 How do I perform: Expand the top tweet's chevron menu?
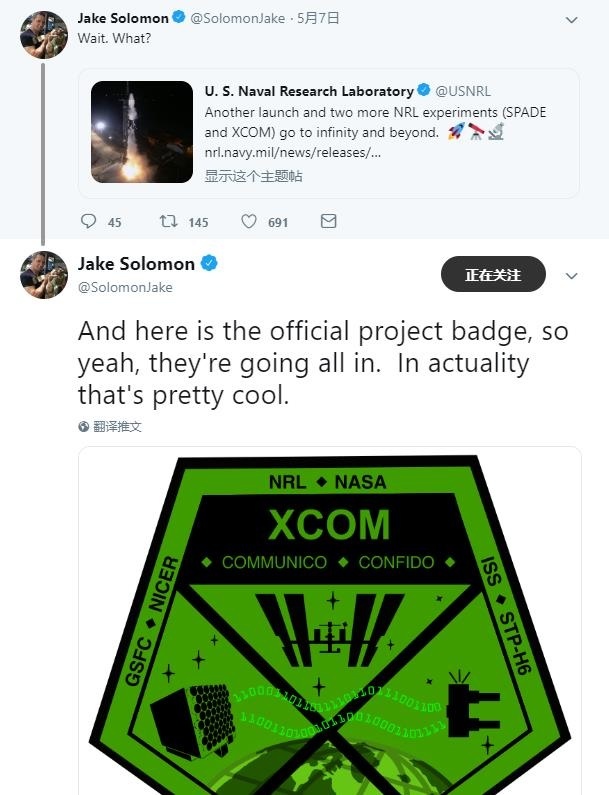[571, 19]
